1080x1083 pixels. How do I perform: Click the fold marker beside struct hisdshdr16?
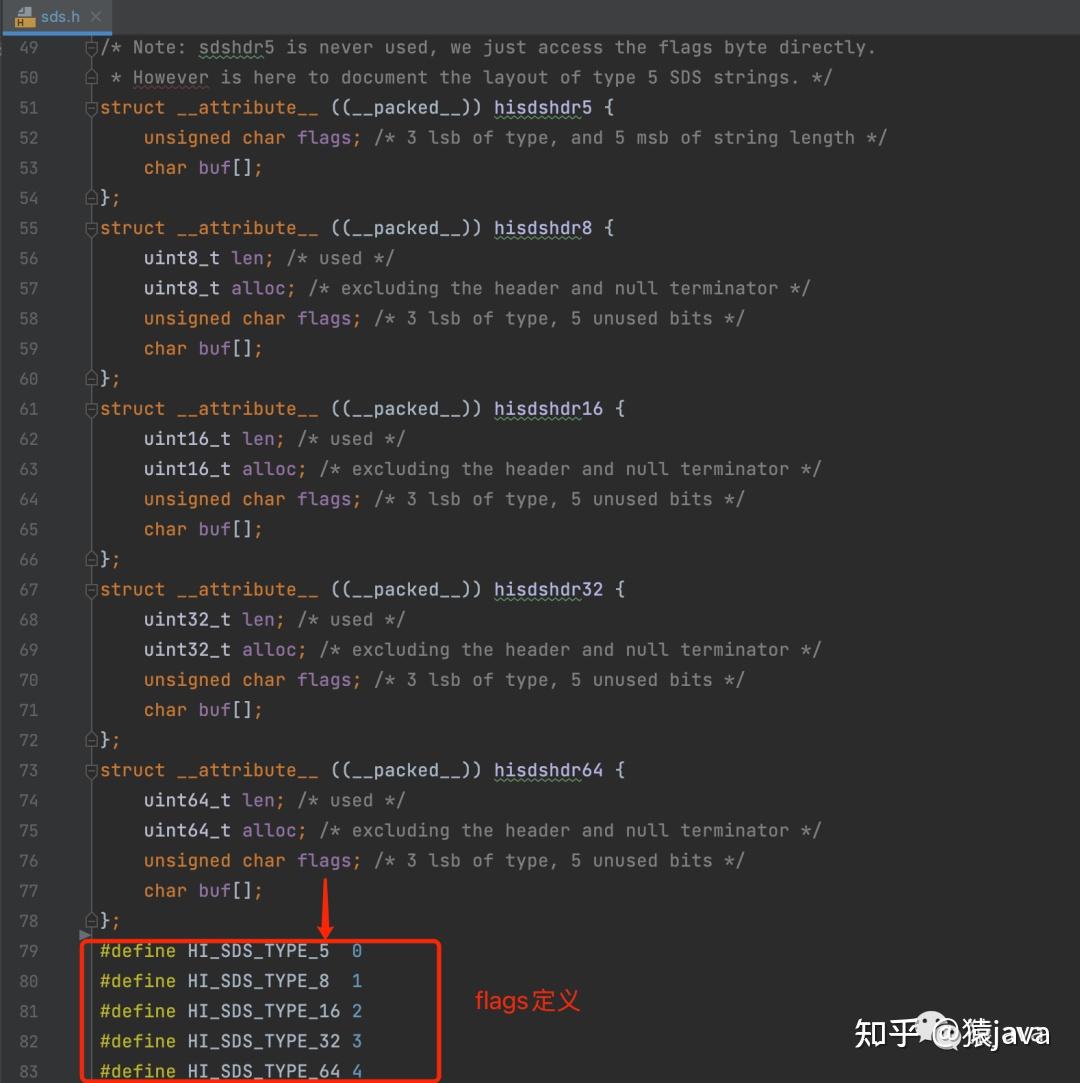pyautogui.click(x=90, y=408)
